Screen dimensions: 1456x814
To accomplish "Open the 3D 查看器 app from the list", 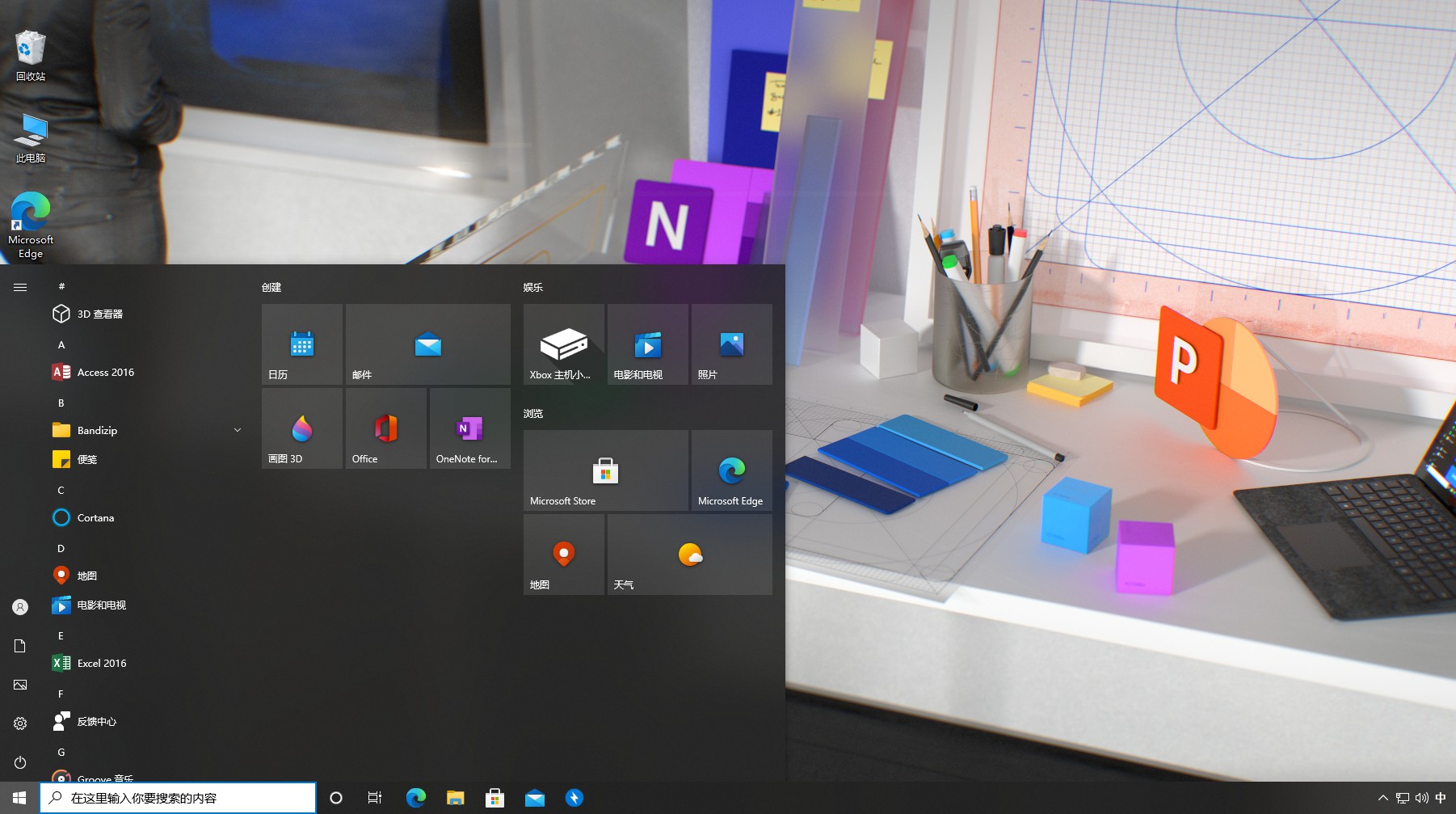I will (99, 314).
